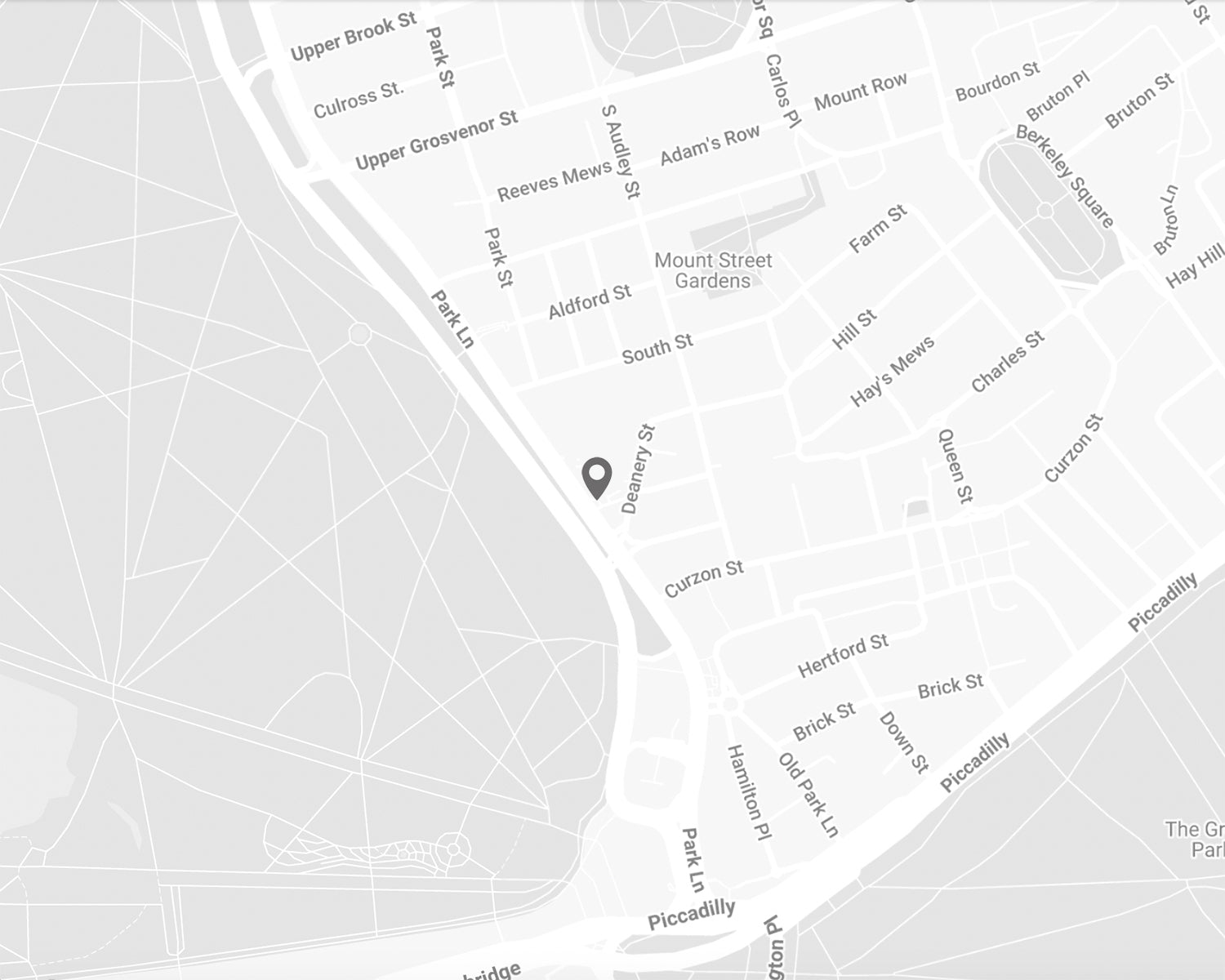Select the Farm St label
Screen dimensions: 1225x980
(878, 229)
